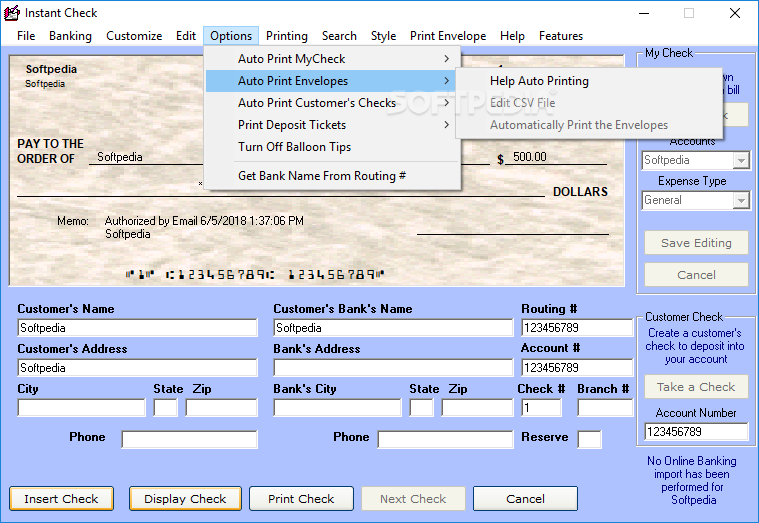
Task: Focus the Account # field
Action: pyautogui.click(x=577, y=368)
